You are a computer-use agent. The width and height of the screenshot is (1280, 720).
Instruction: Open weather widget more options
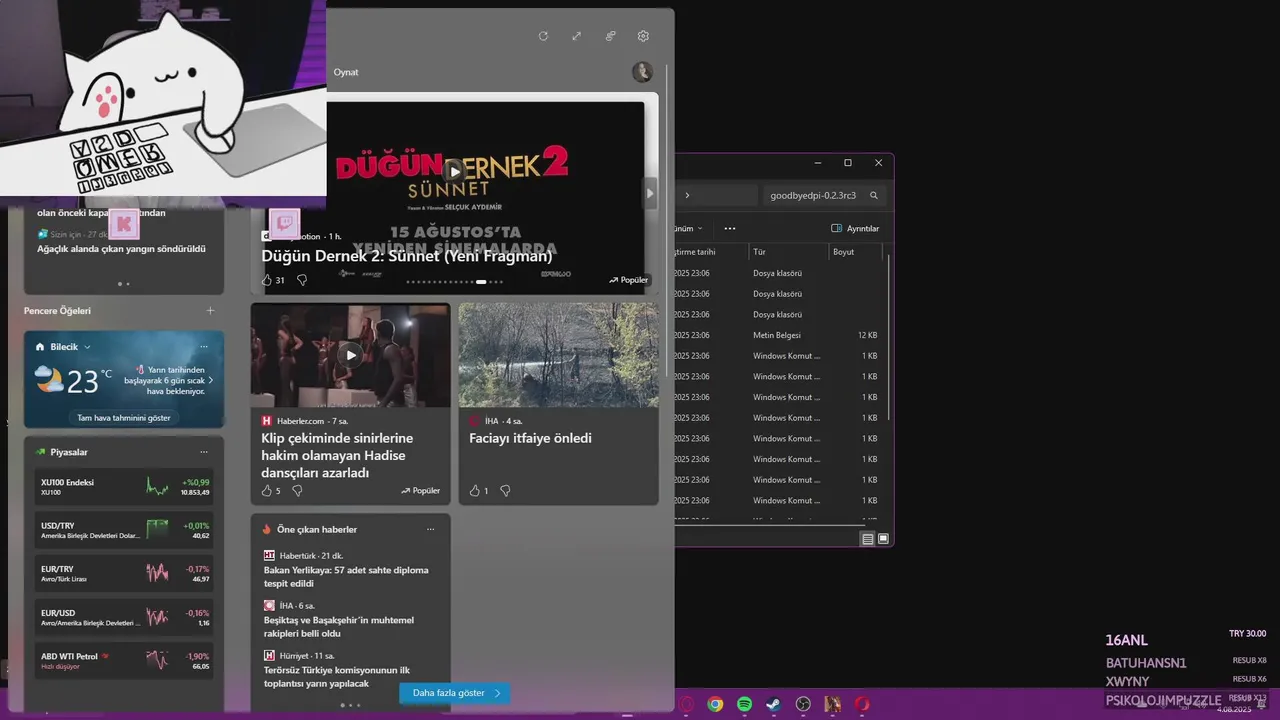tap(204, 347)
